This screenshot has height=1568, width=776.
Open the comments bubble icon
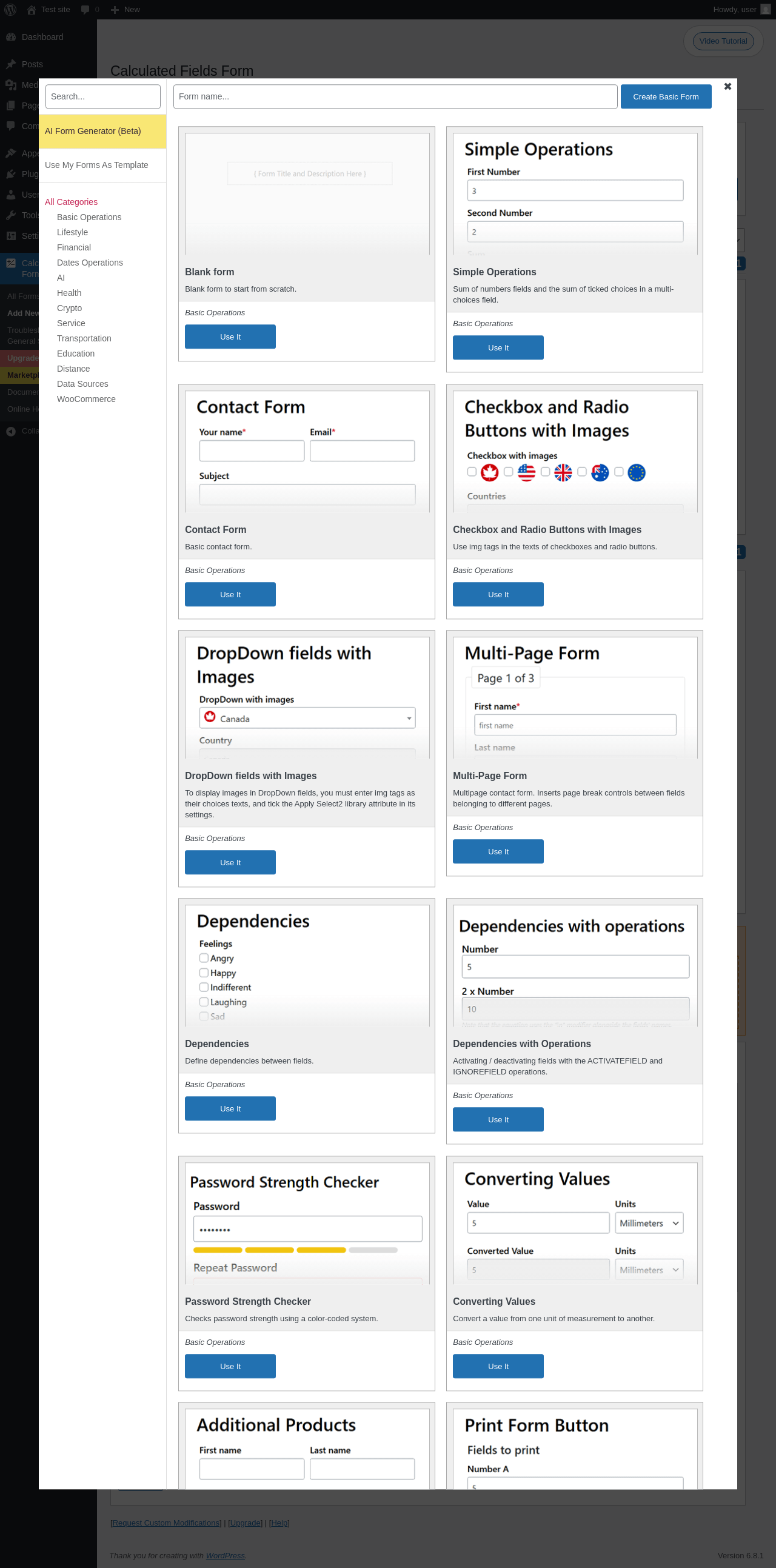click(x=85, y=10)
